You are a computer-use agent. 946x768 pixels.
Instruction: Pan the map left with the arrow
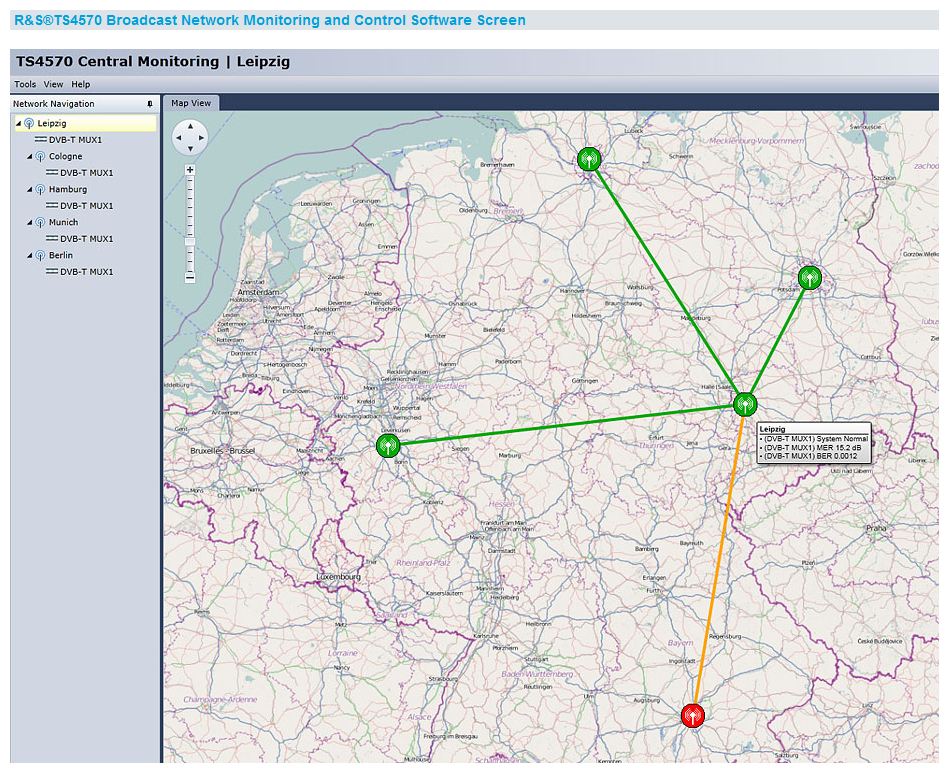coord(179,138)
